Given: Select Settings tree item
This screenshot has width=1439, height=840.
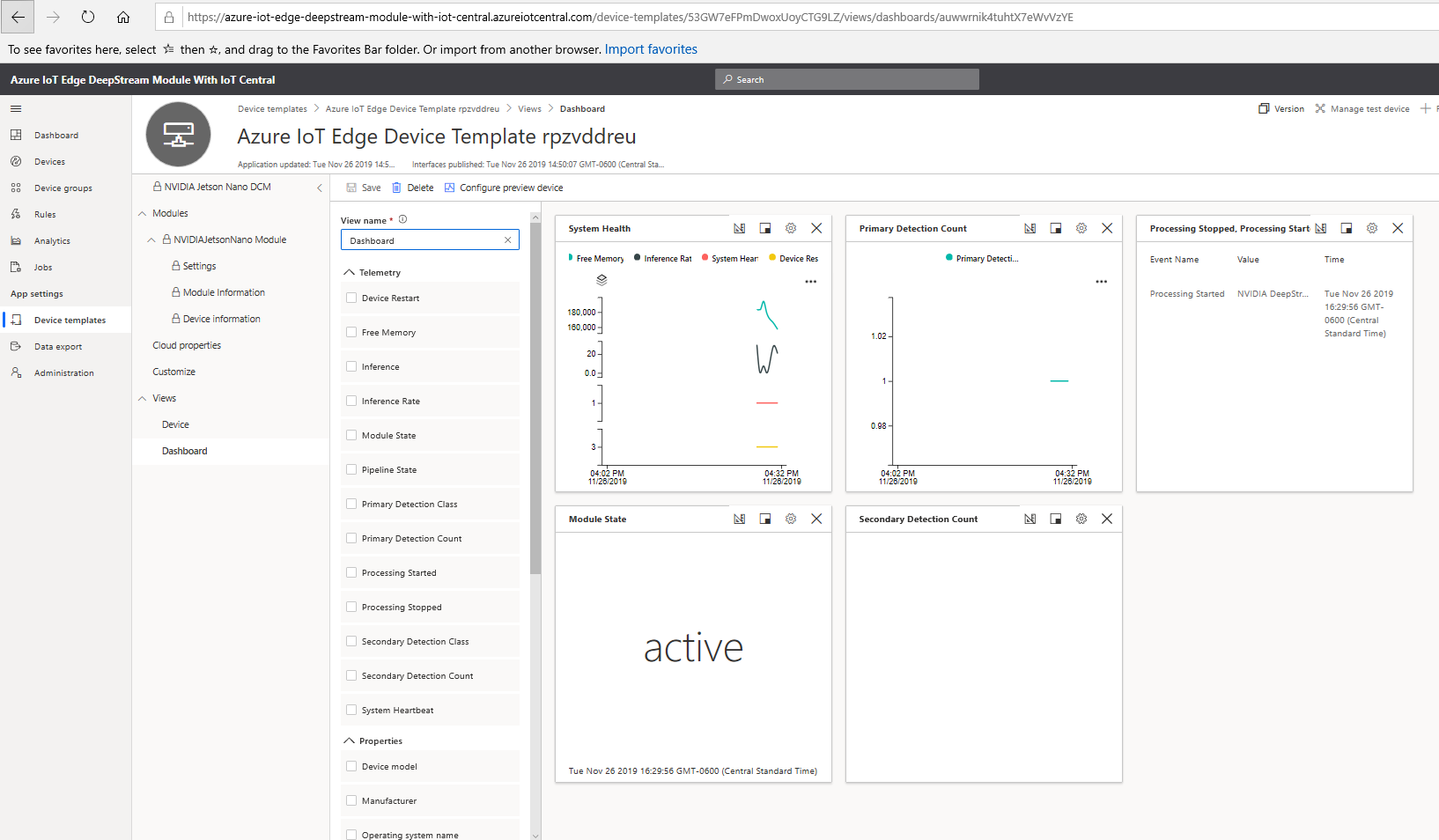Looking at the screenshot, I should 199,266.
